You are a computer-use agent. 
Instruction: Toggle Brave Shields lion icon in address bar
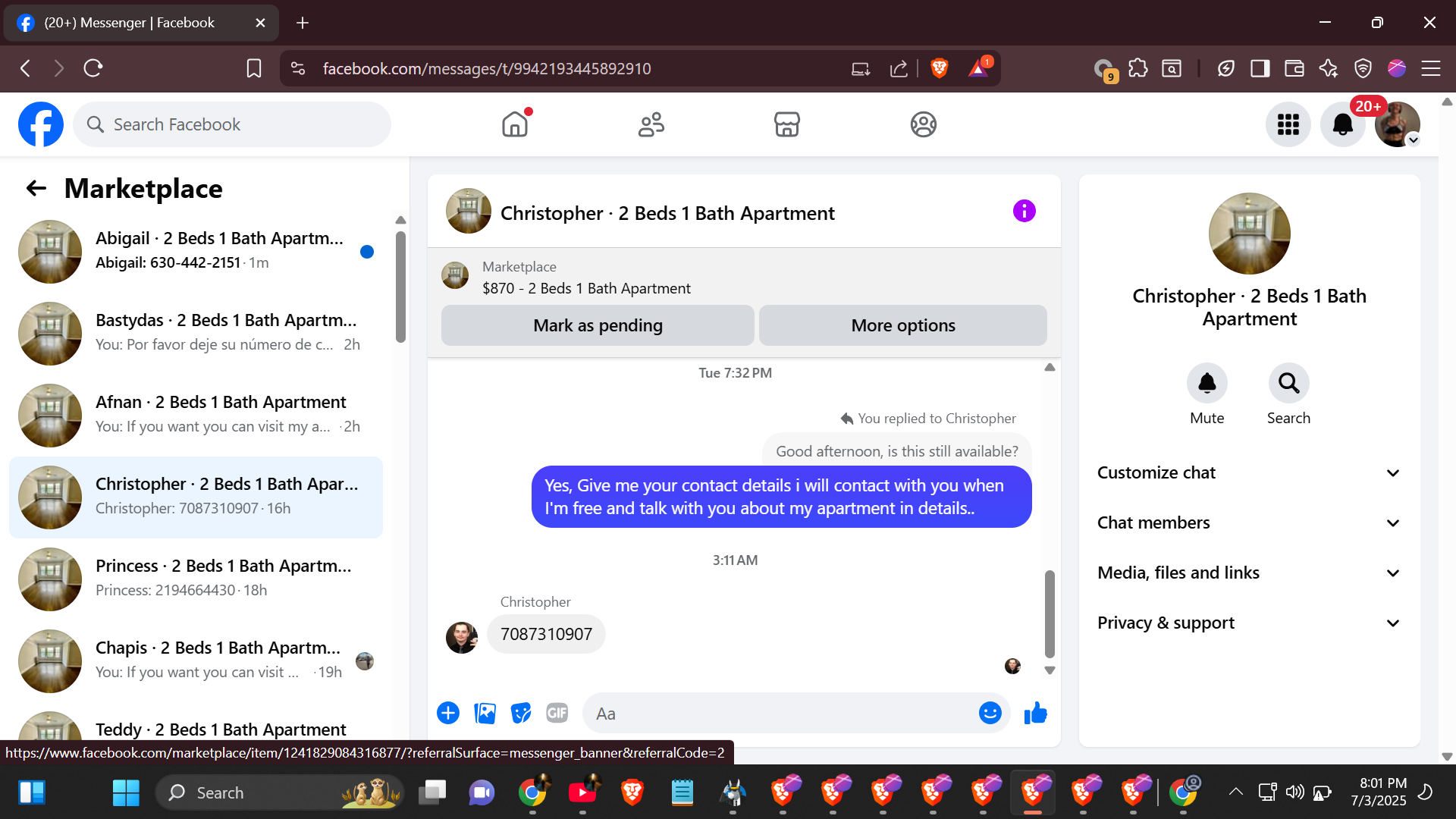coord(939,68)
